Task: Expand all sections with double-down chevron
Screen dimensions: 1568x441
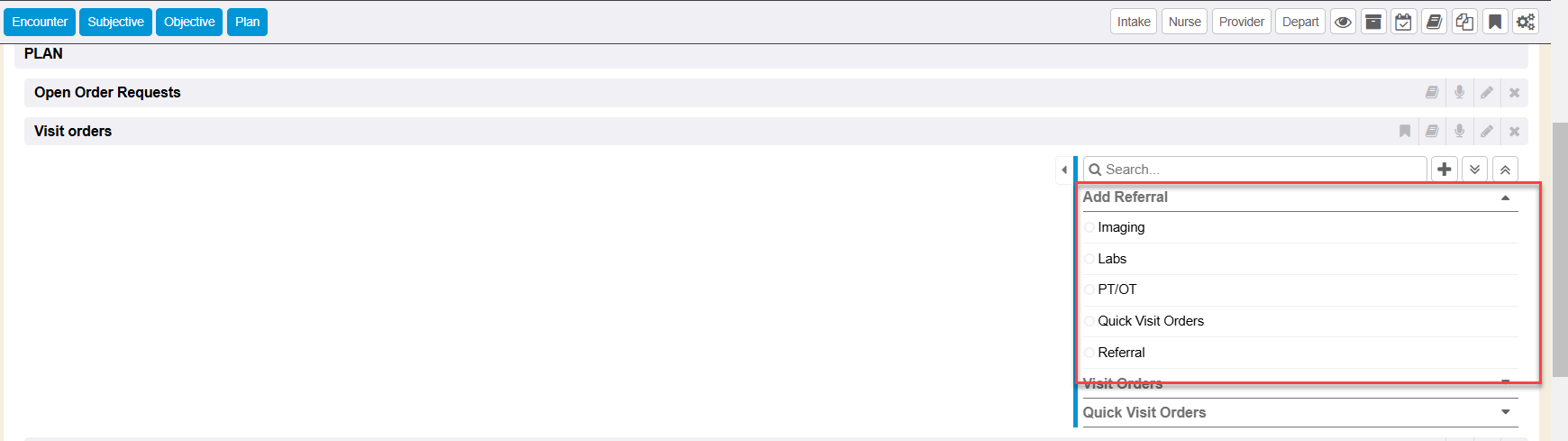Action: coord(1474,170)
